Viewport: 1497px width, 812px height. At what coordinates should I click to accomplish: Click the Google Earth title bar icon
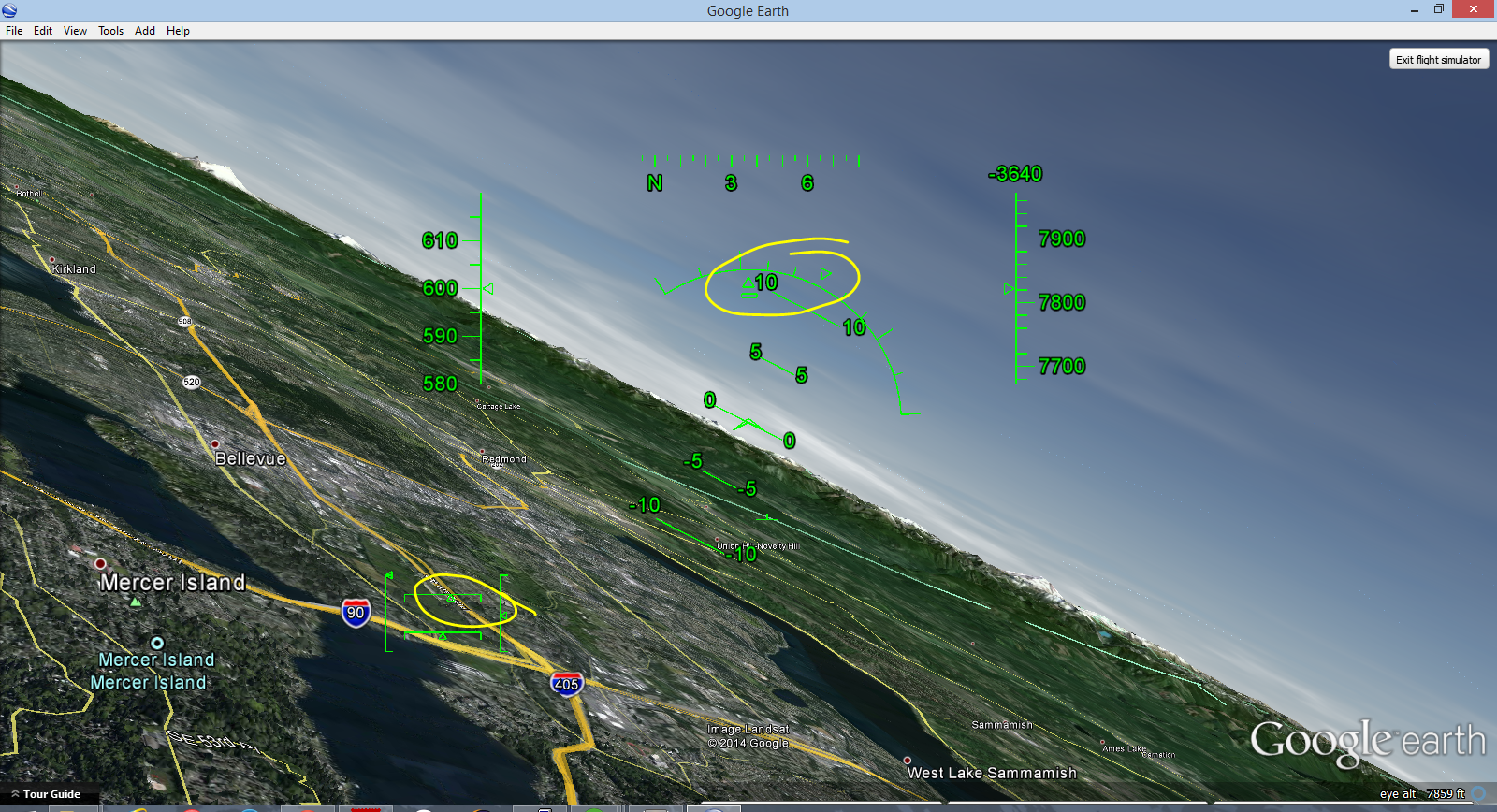(x=9, y=10)
